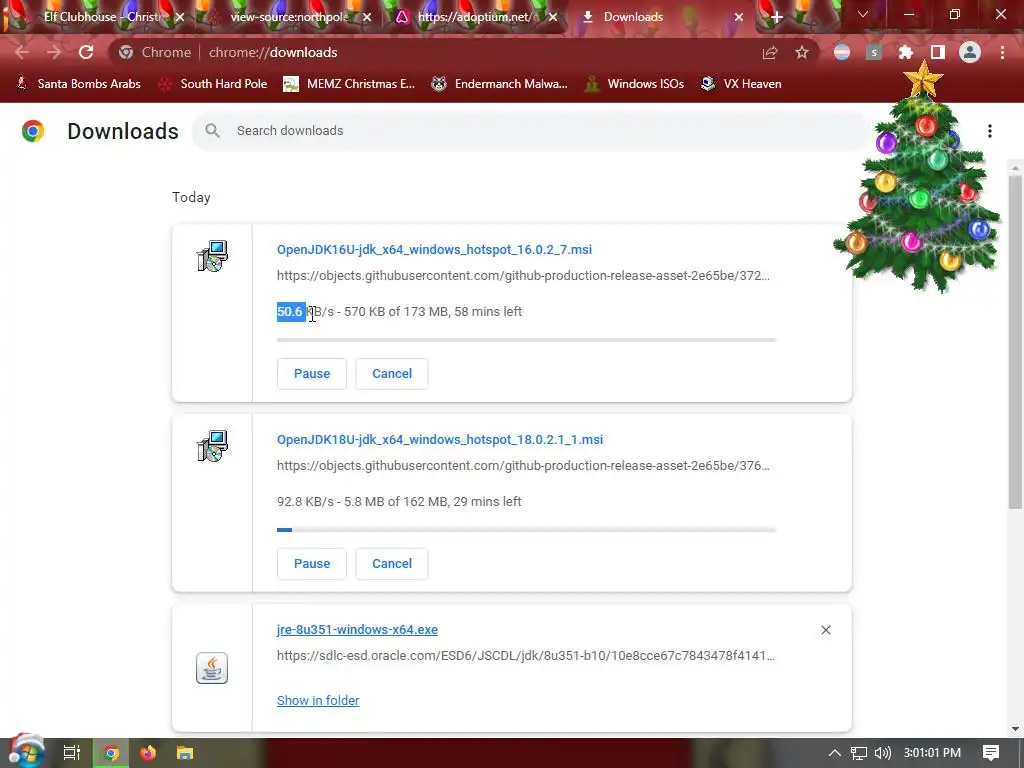Reload the page using the refresh icon
Screen dimensions: 1024x768
point(86,52)
